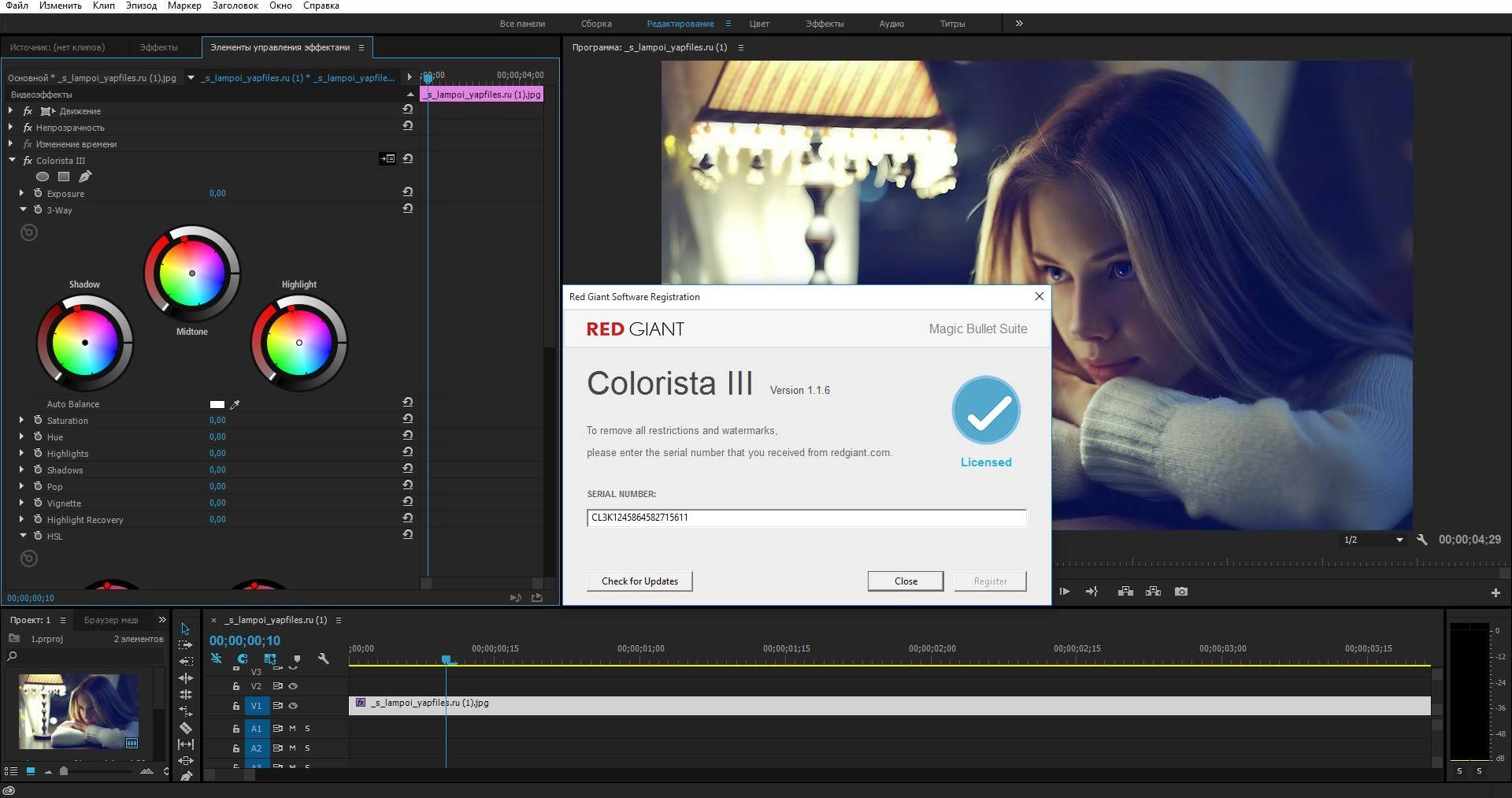Create rectangle mask in Colorista III
This screenshot has width=1512, height=798.
(x=64, y=176)
